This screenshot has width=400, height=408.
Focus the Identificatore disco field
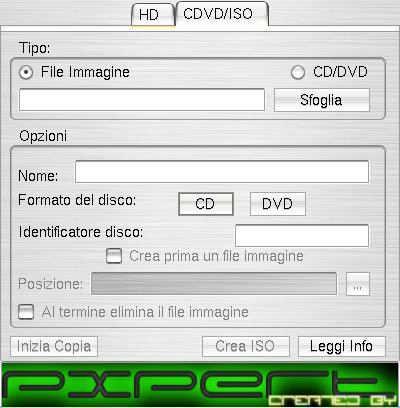(302, 236)
